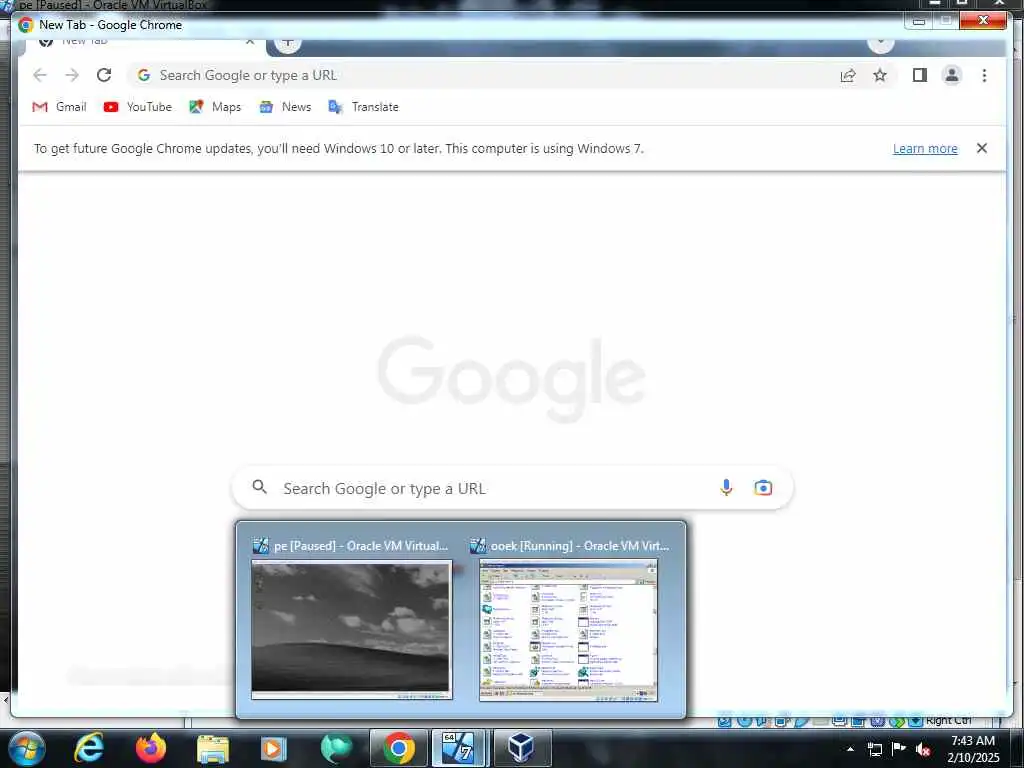Image resolution: width=1024 pixels, height=768 pixels.
Task: Click the Learn more link
Action: (x=925, y=149)
